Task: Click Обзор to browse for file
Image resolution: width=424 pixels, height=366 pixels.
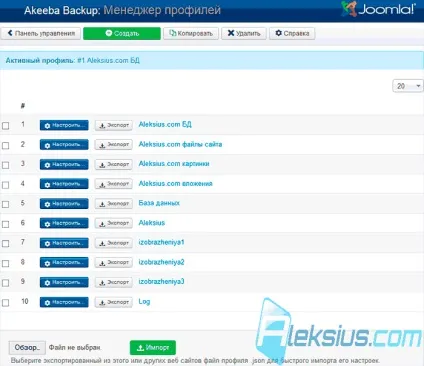Action: click(x=27, y=348)
